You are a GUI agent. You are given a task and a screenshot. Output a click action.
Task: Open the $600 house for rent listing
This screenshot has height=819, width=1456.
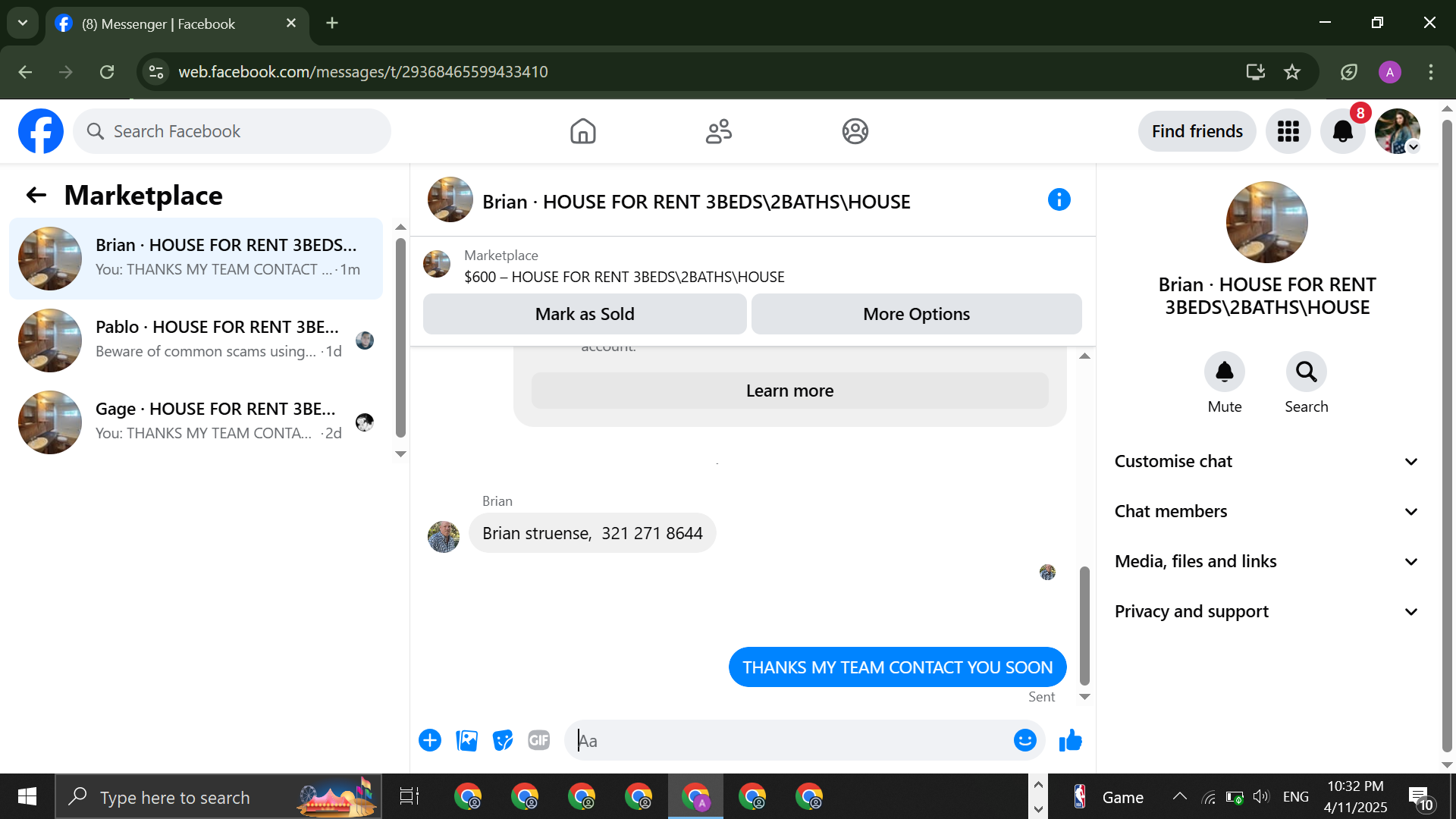coord(624,277)
